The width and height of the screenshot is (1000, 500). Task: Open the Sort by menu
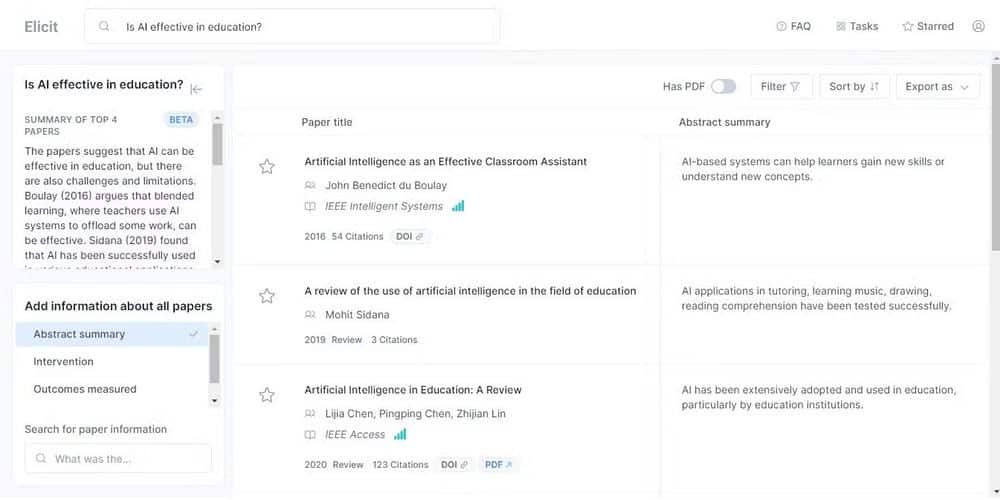point(854,87)
